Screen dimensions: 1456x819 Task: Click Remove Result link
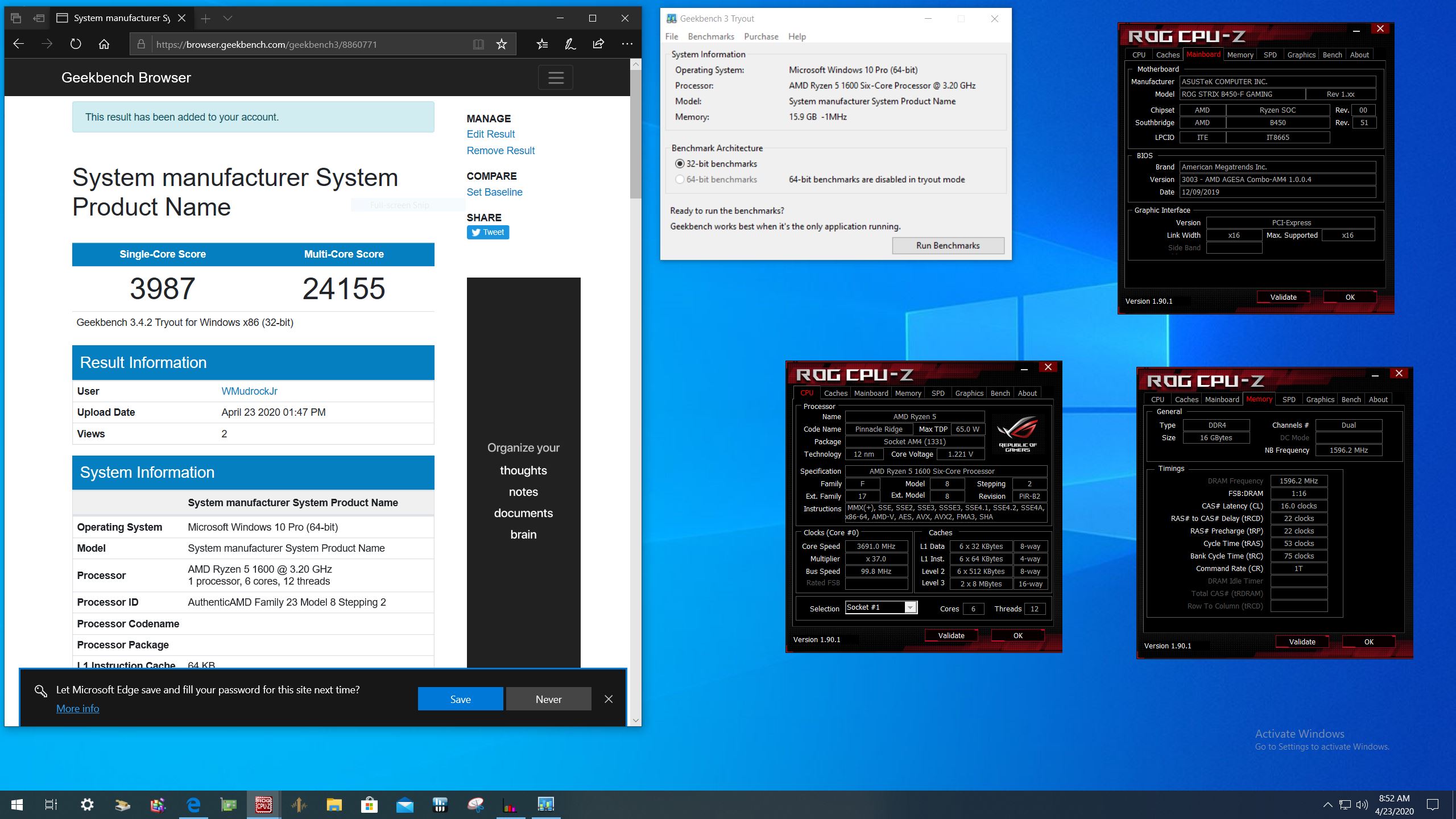(500, 151)
